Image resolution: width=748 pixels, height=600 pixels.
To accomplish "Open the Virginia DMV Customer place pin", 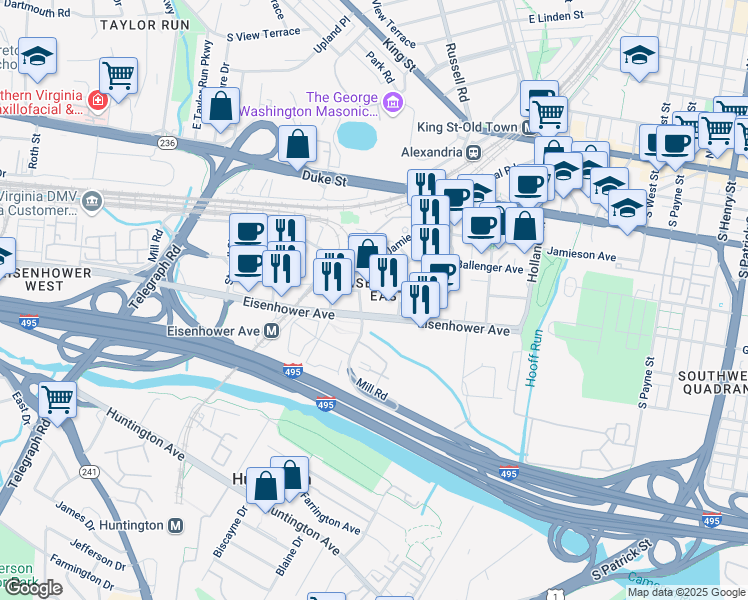I will (92, 202).
